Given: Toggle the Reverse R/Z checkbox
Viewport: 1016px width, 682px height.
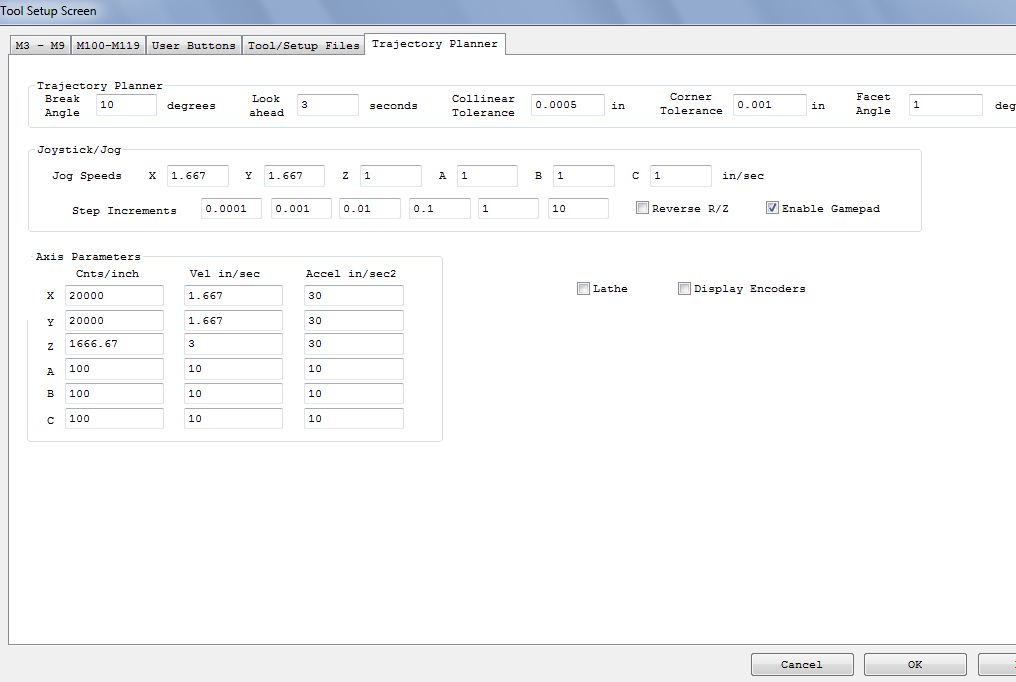Looking at the screenshot, I should (x=643, y=208).
